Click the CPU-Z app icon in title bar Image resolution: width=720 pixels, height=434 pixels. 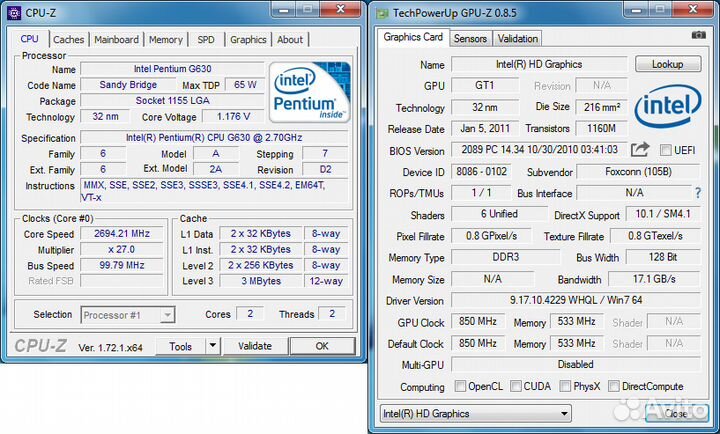coord(14,12)
